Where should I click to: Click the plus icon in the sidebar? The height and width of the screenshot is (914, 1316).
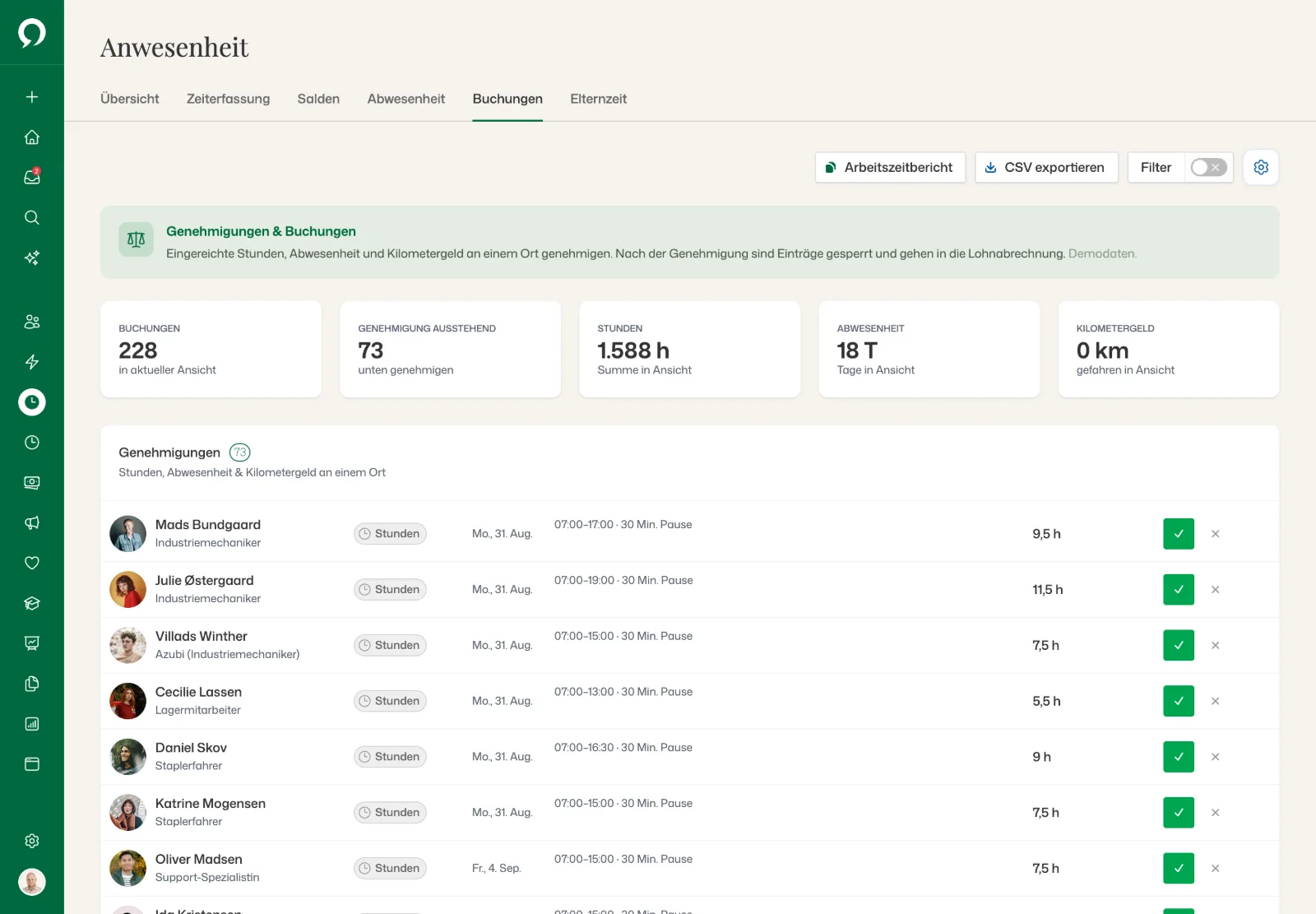point(32,97)
